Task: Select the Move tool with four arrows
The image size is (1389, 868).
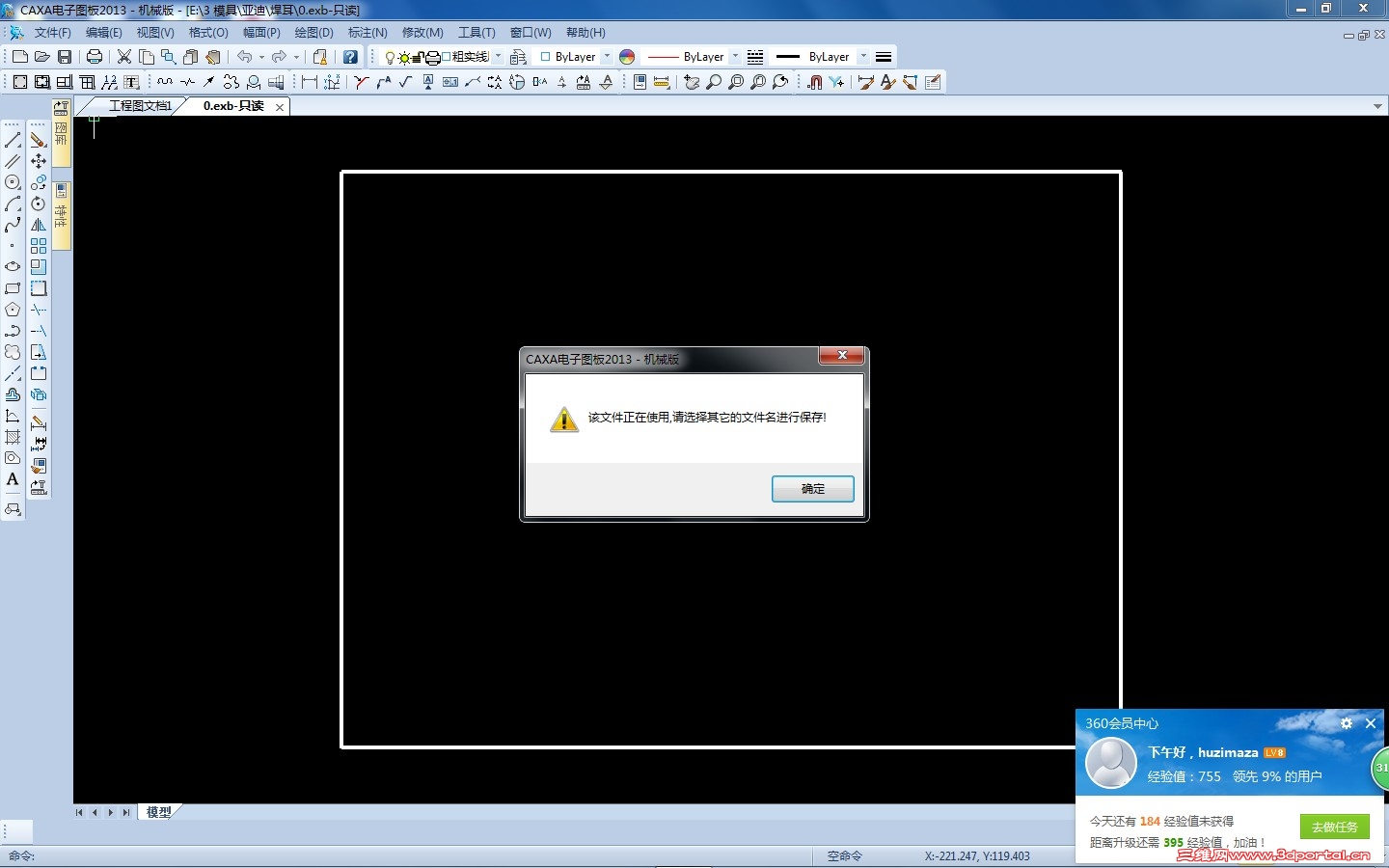Action: pyautogui.click(x=39, y=161)
